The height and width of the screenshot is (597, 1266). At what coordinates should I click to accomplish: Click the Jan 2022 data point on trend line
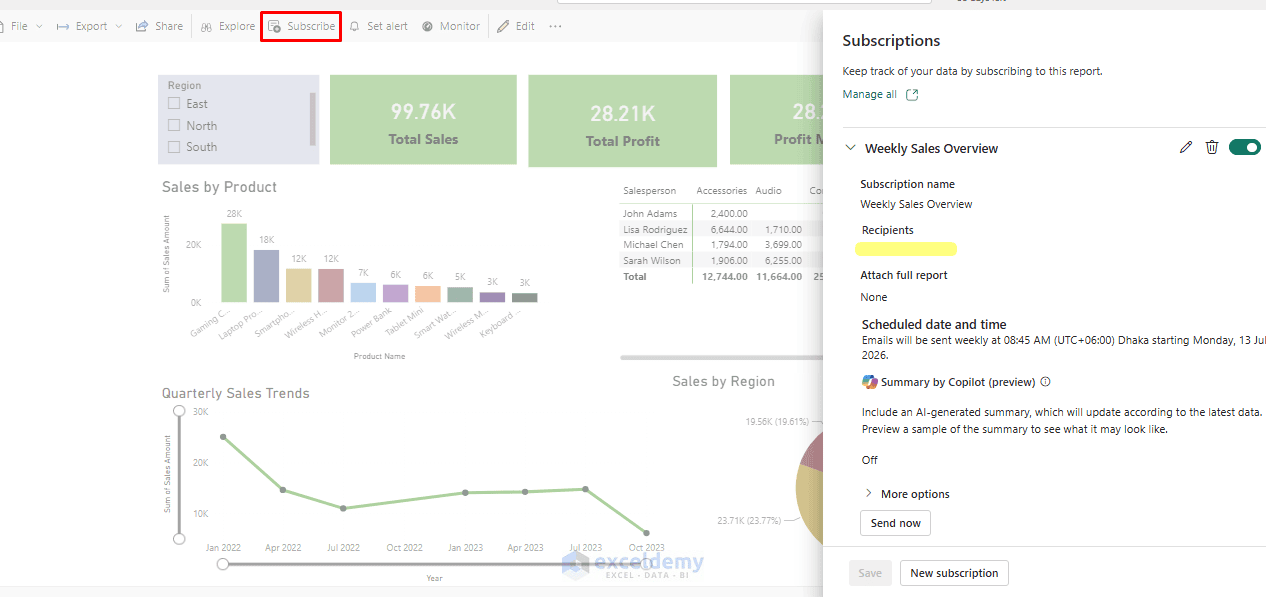223,437
